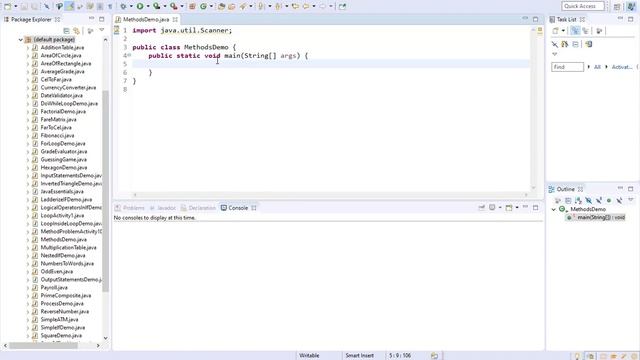The image size is (640, 360).
Task: Open Payroll.java in Package Explorer
Action: pos(54,287)
